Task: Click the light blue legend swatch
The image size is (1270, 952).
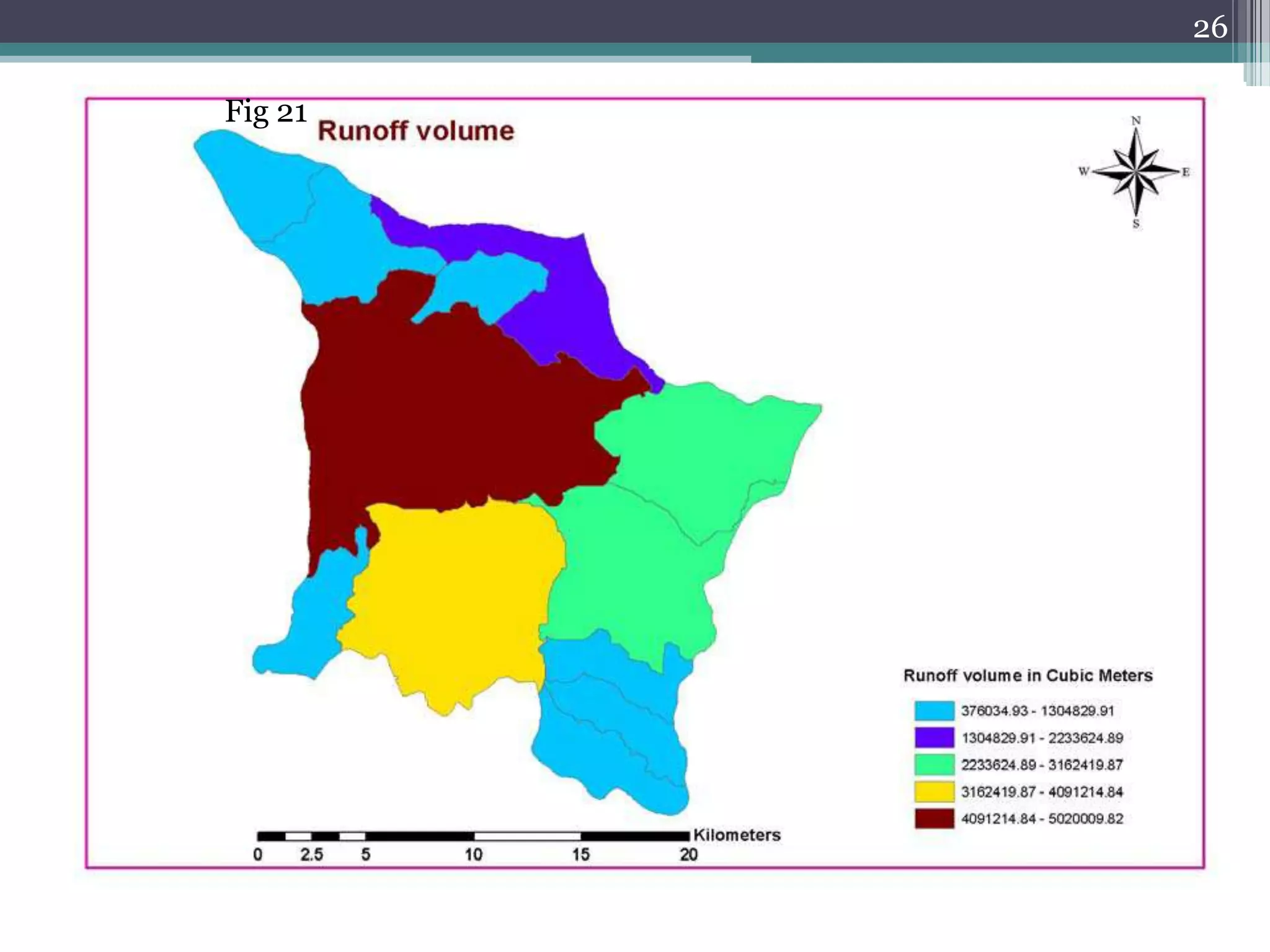Action: (x=934, y=710)
